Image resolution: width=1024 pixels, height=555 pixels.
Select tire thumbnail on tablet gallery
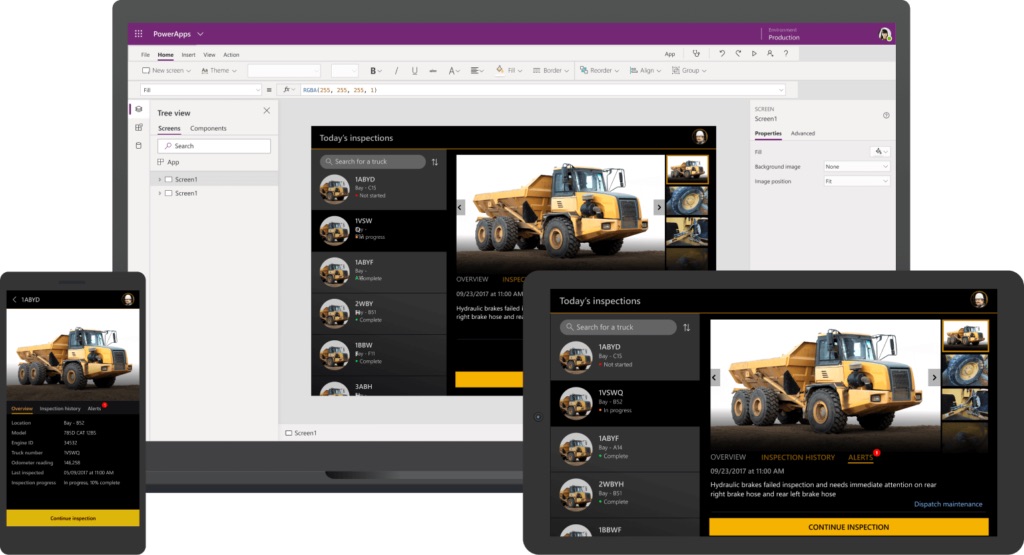point(965,370)
